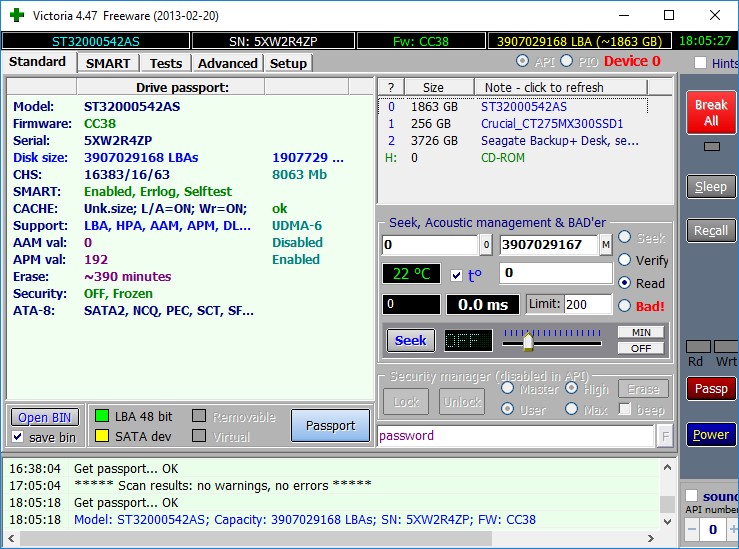
Task: Click the green LBA 48 bit indicator
Action: click(102, 416)
